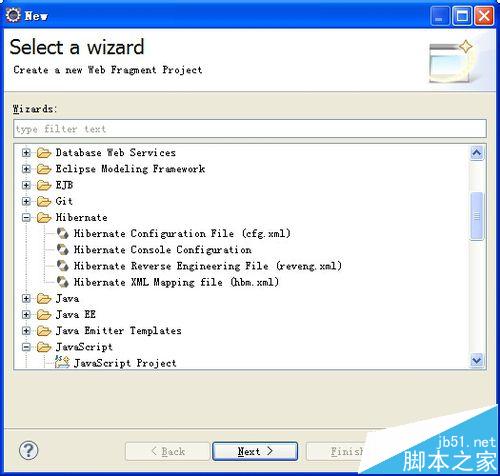Click the Hibernate Reverse Engineering File icon
Image resolution: width=500 pixels, height=476 pixels.
(x=63, y=266)
